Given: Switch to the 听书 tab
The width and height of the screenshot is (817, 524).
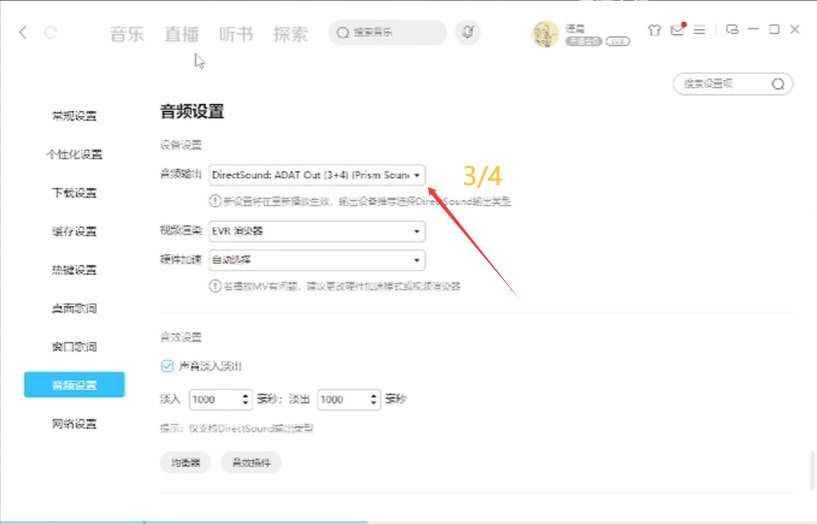Looking at the screenshot, I should pos(236,34).
